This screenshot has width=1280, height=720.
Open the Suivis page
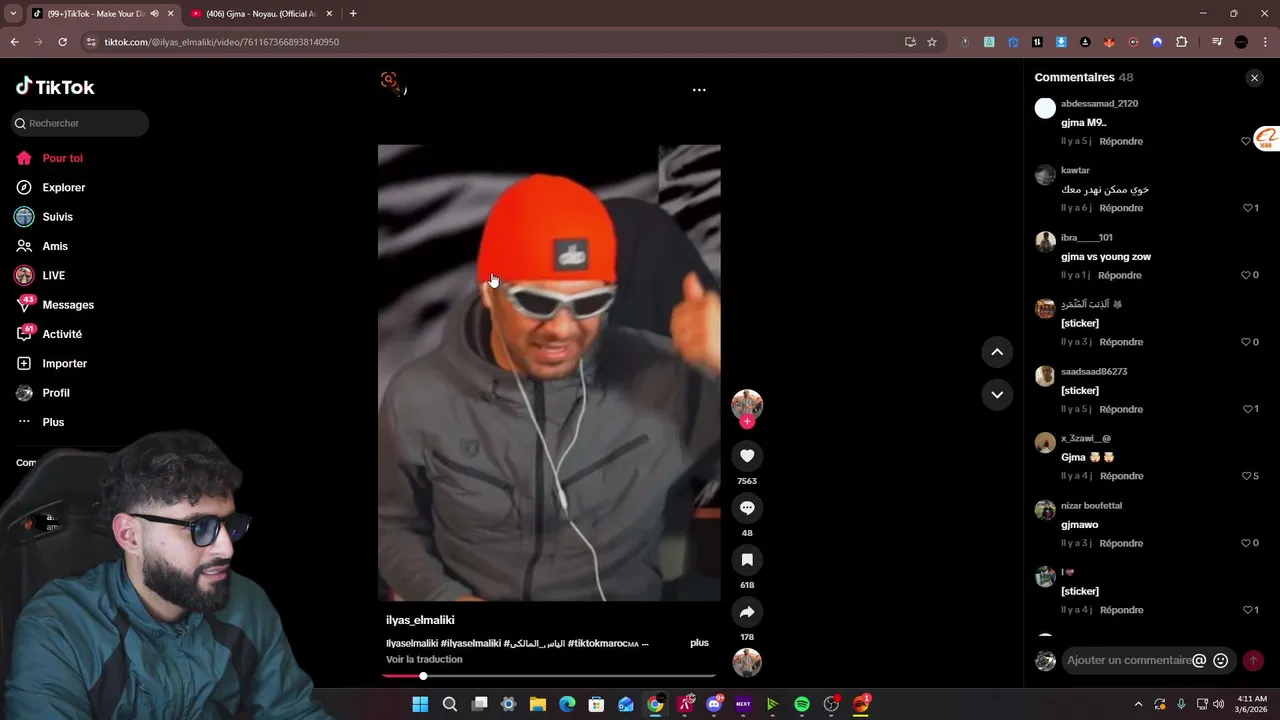[57, 217]
